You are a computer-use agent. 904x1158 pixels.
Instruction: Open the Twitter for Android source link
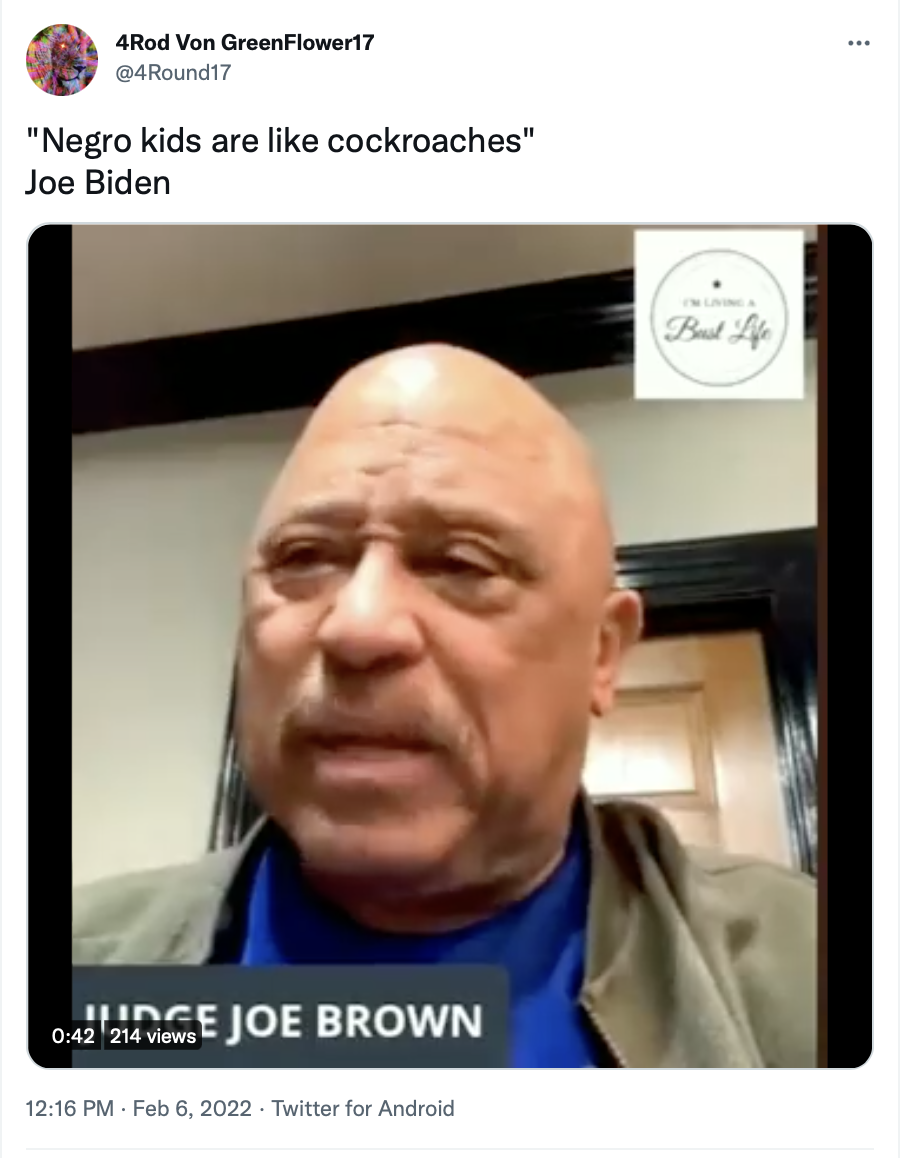[x=363, y=1109]
